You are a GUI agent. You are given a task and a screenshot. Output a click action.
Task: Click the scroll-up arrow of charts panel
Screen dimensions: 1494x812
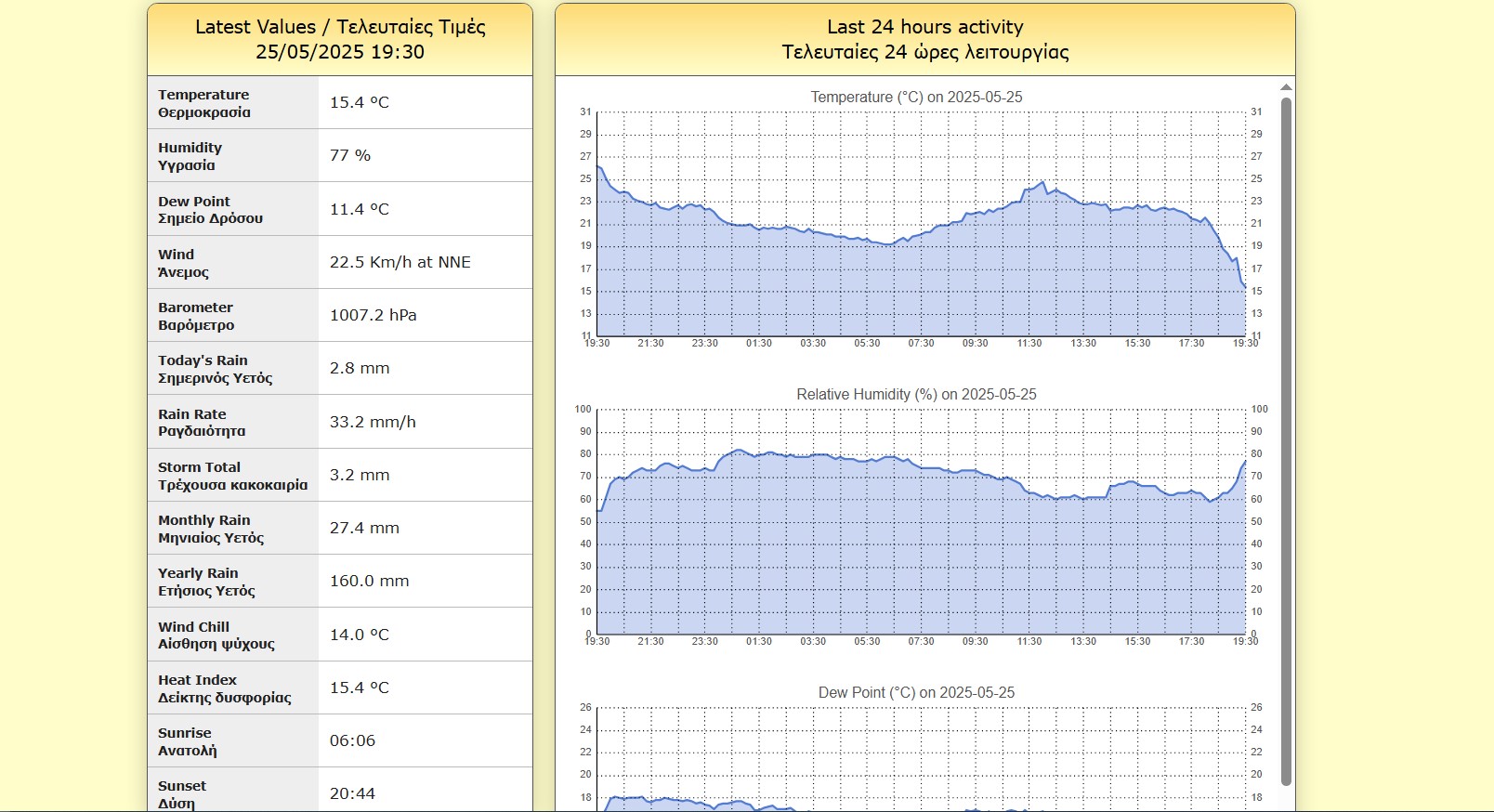1286,87
